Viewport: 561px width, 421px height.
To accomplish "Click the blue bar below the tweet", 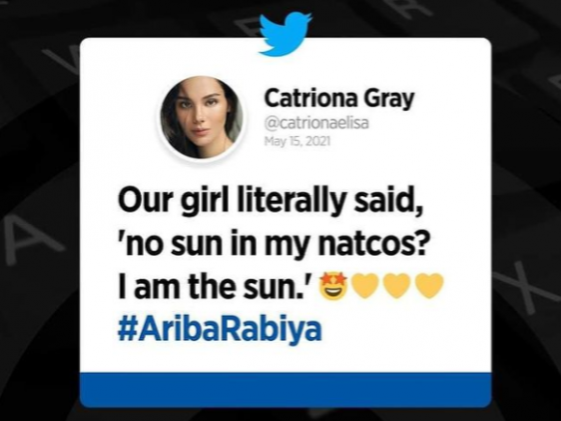I will (285, 389).
